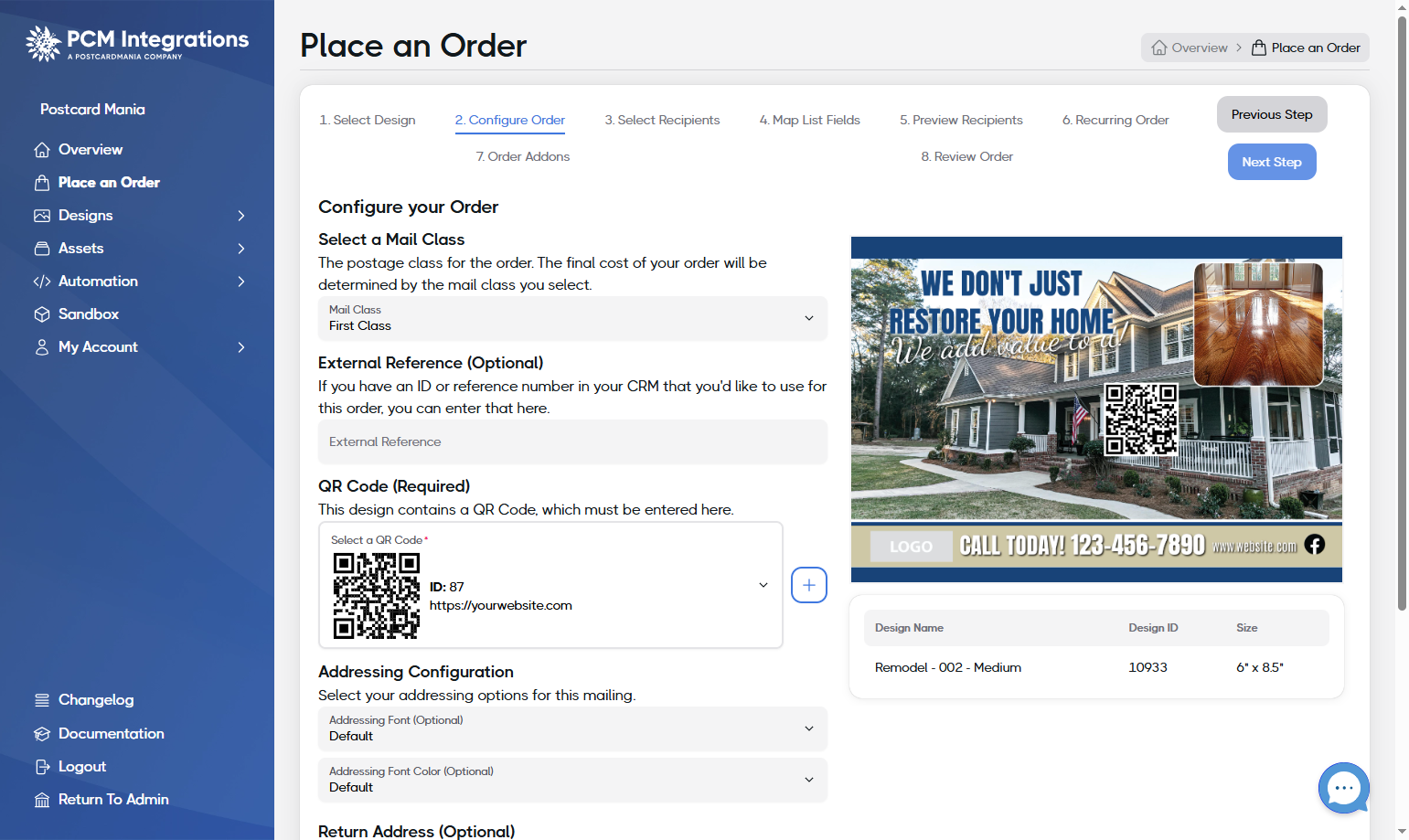Open Documentation link in sidebar
Screen dimensions: 1409x840
[112, 734]
